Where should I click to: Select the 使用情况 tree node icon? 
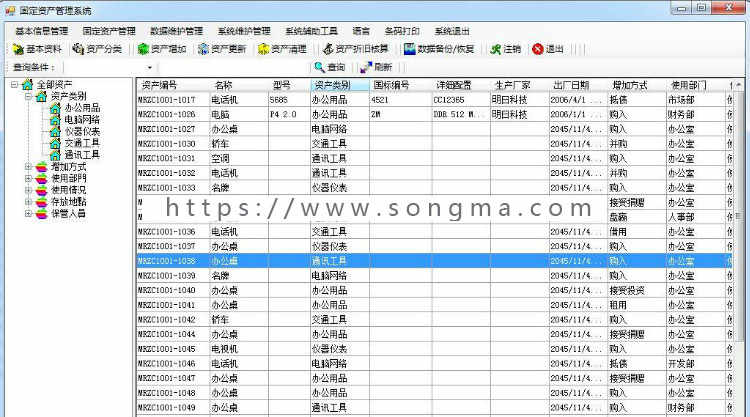coord(42,190)
